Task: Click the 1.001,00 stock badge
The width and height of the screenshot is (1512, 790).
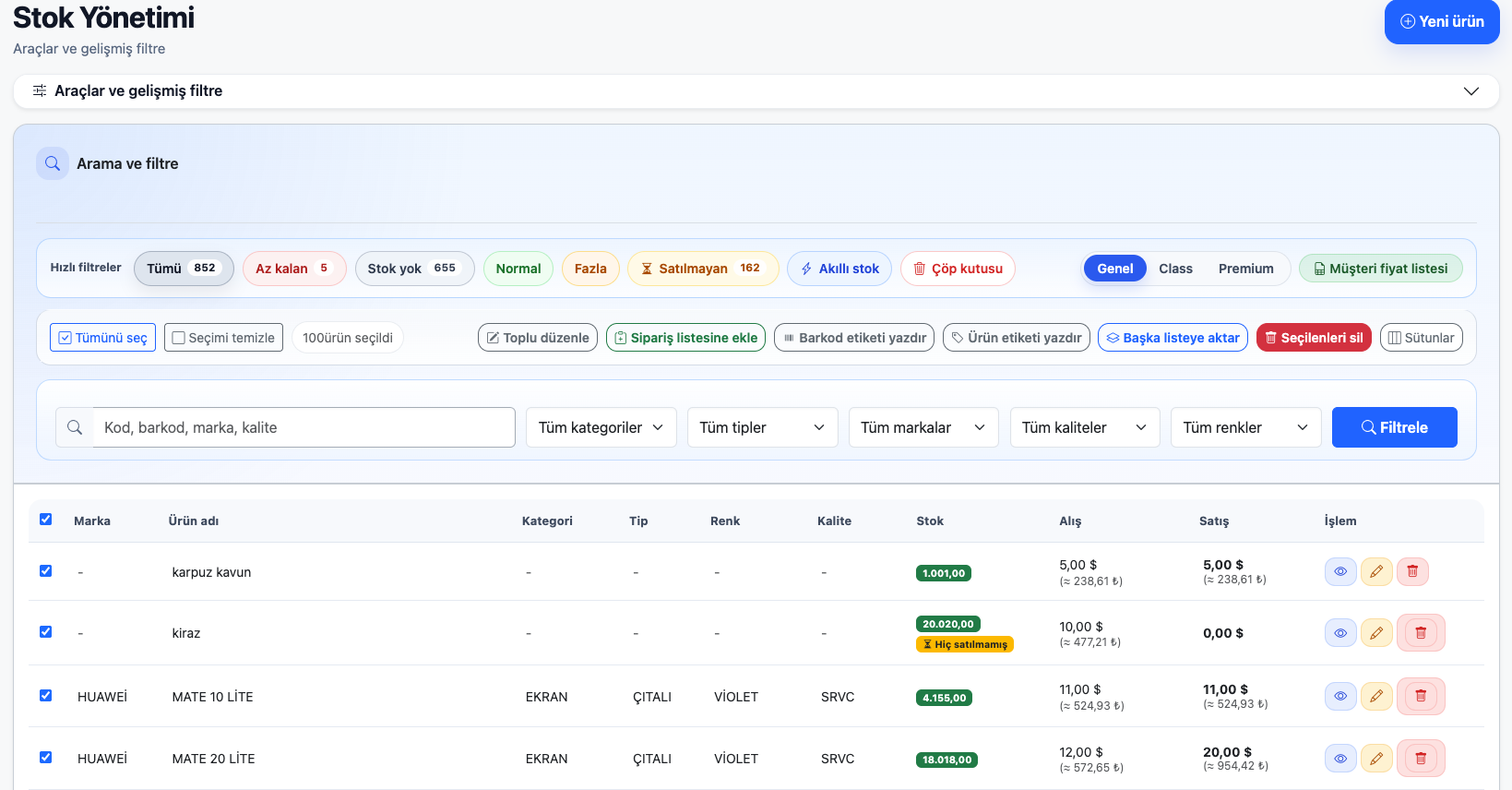Action: pos(944,573)
